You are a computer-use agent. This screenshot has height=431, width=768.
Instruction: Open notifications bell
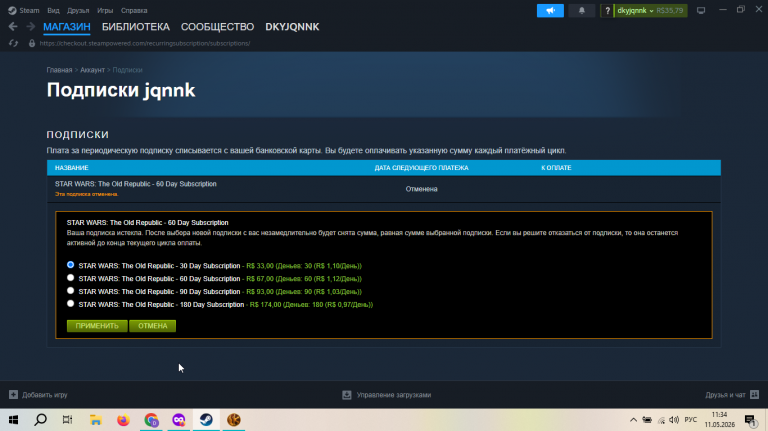[582, 10]
